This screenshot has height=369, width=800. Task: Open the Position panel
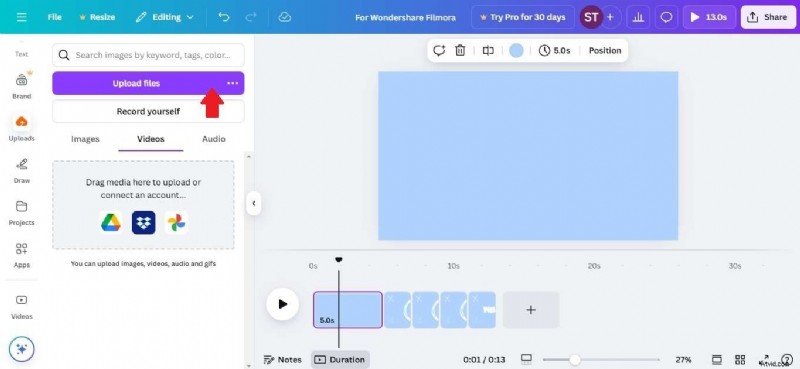(605, 51)
